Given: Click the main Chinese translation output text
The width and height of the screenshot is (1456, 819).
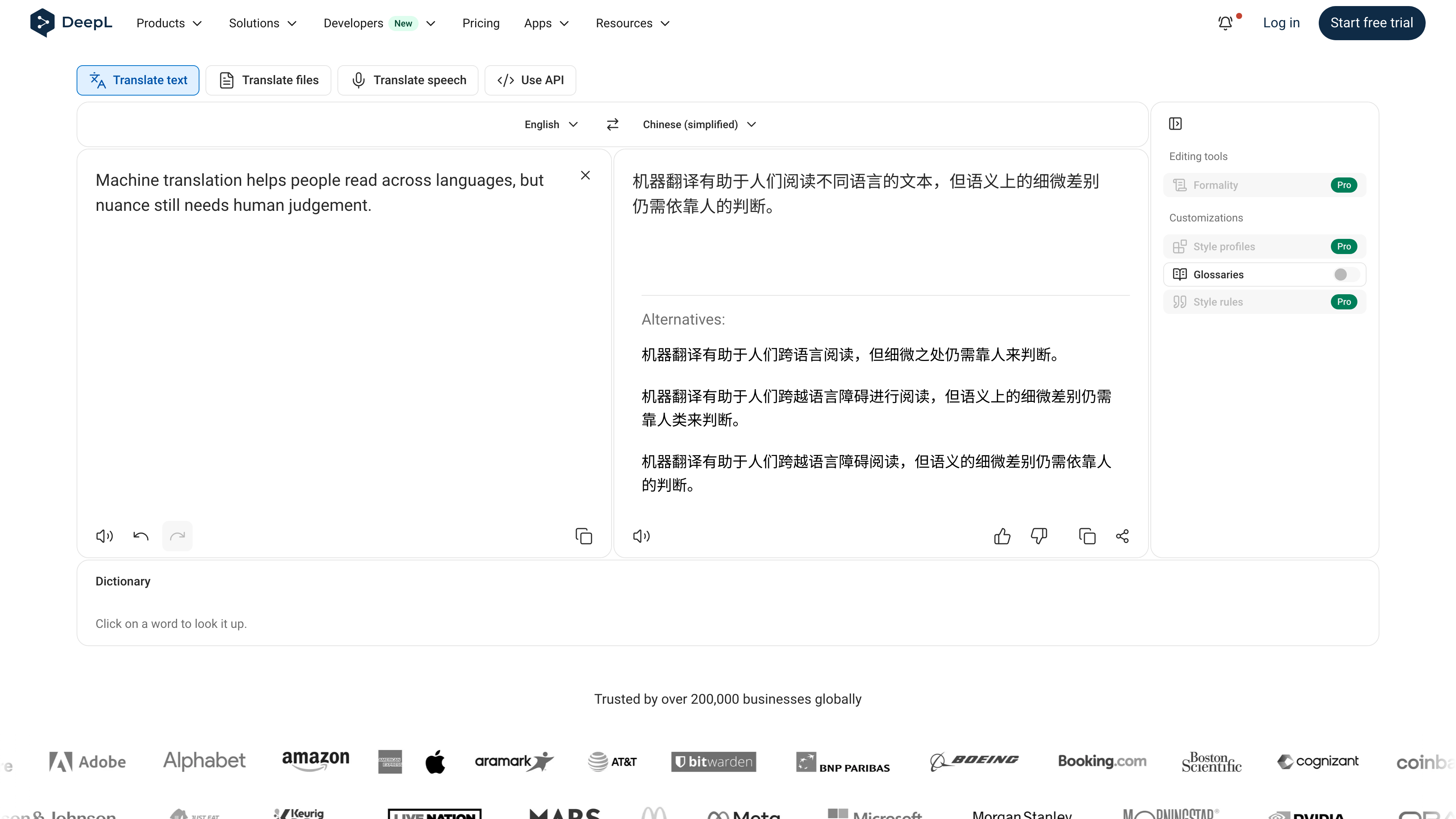Looking at the screenshot, I should click(x=865, y=194).
